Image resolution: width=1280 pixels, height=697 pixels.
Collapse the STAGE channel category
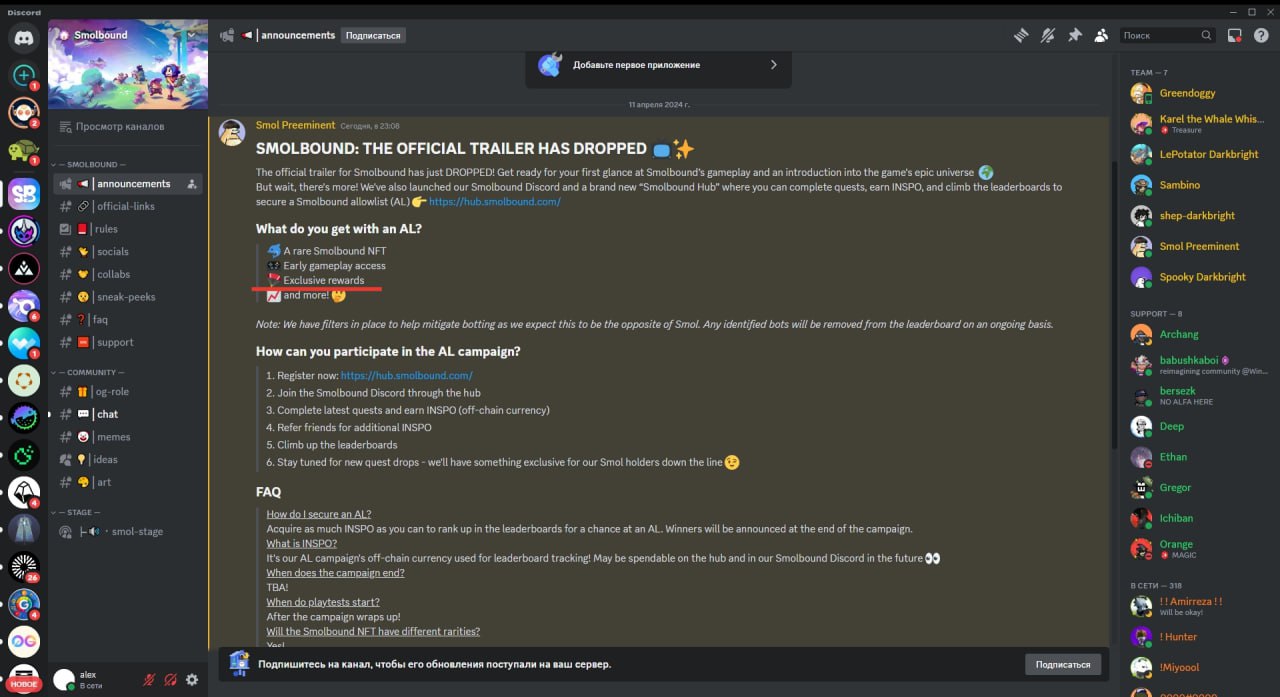[78, 512]
